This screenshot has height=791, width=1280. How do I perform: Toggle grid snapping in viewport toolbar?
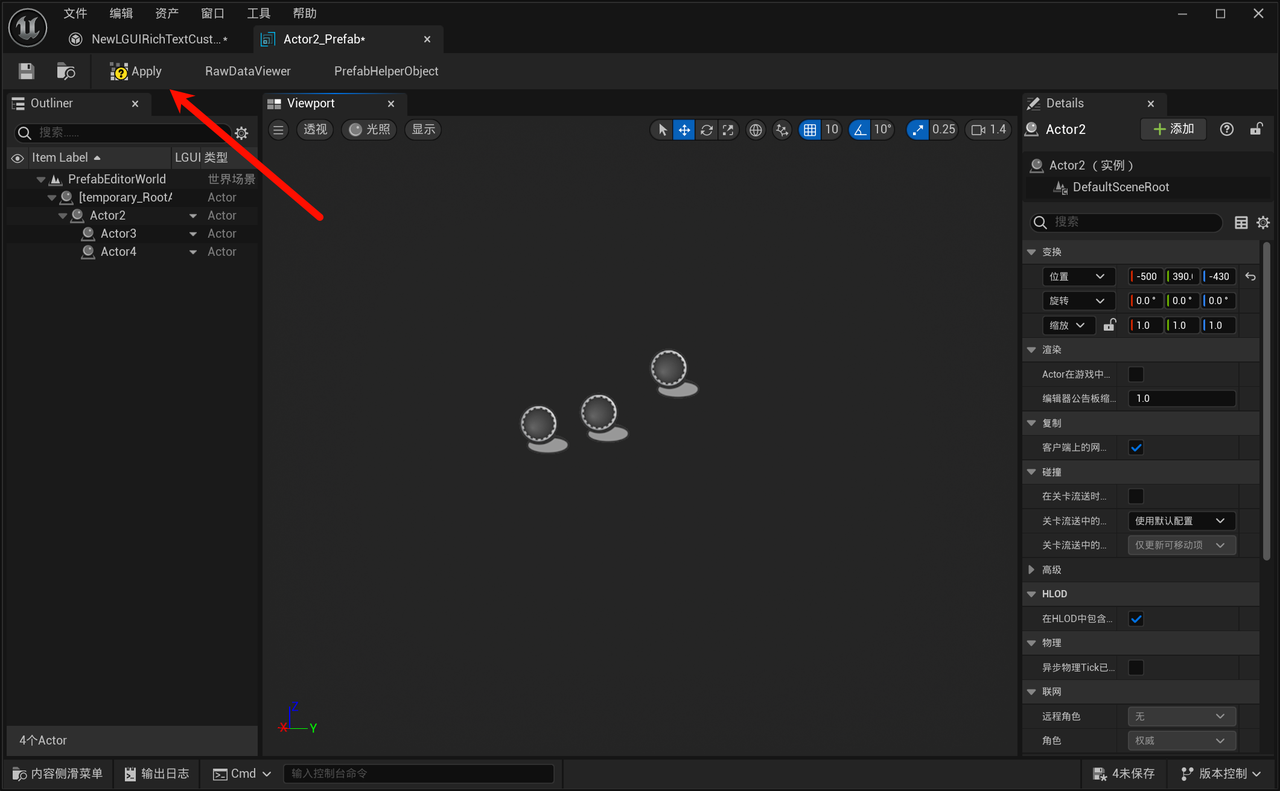809,129
